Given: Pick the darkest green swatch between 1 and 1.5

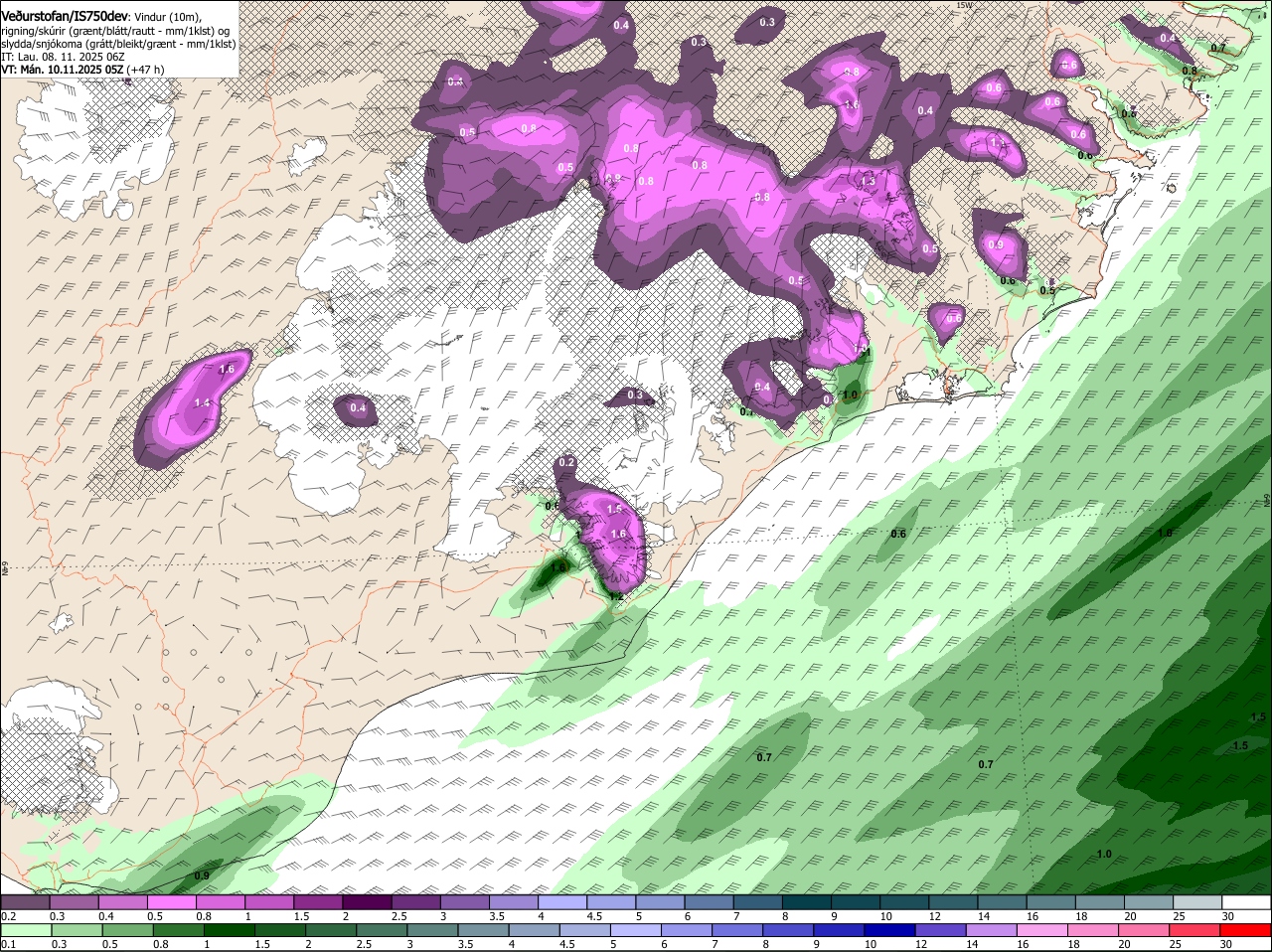Looking at the screenshot, I should point(231,931).
